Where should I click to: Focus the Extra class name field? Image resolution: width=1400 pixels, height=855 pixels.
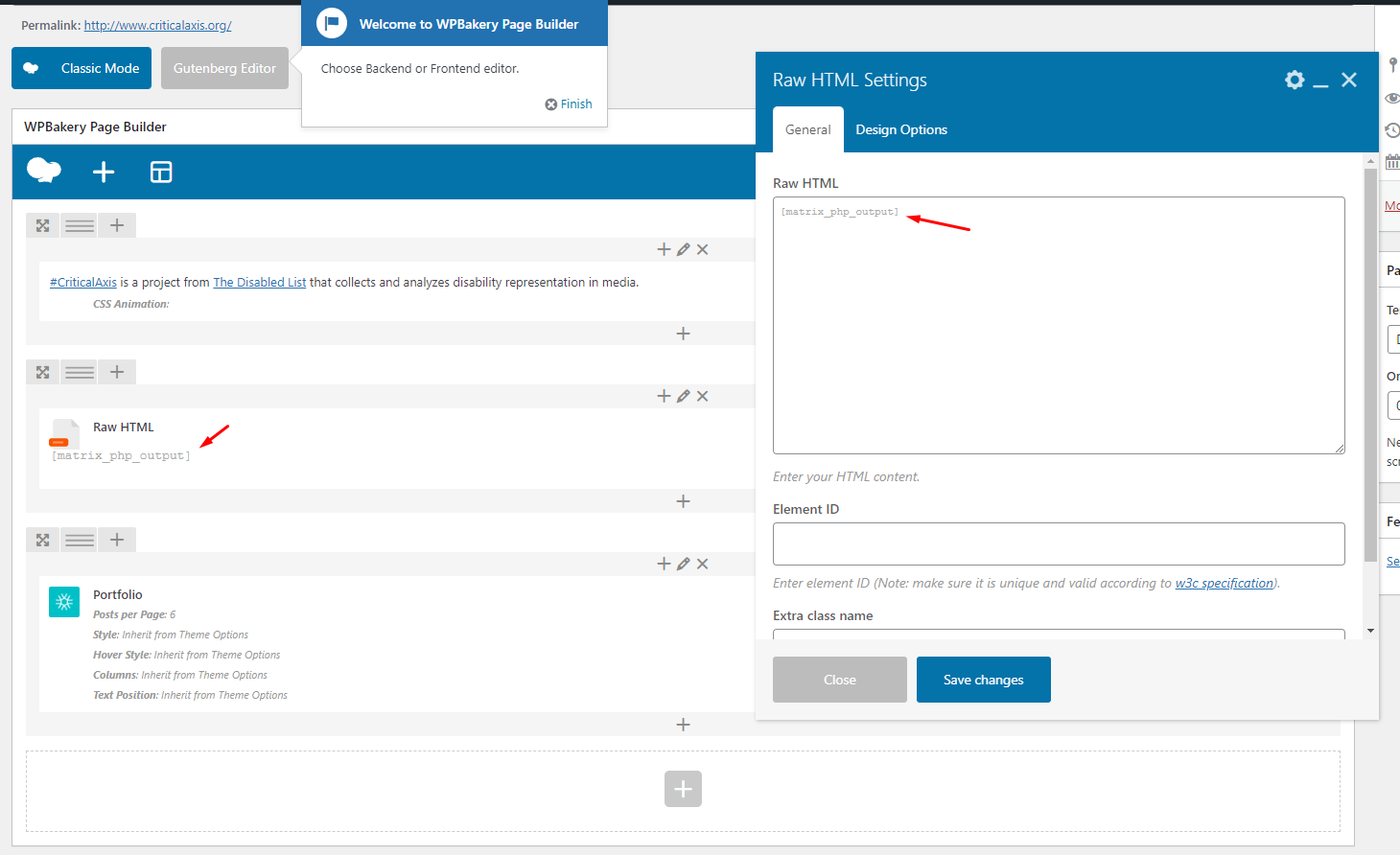pos(1059,634)
